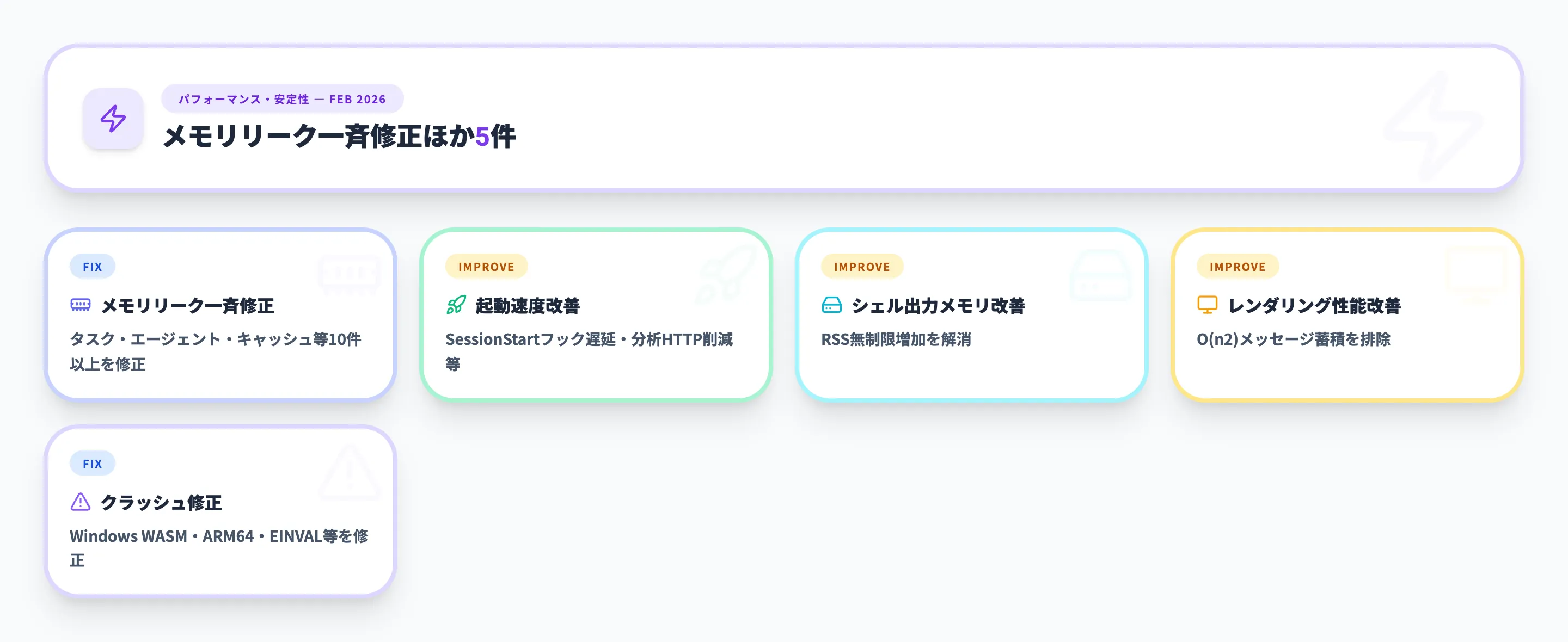Open the パフォーマンス・安定性 — FEB 2026 label

(x=282, y=98)
